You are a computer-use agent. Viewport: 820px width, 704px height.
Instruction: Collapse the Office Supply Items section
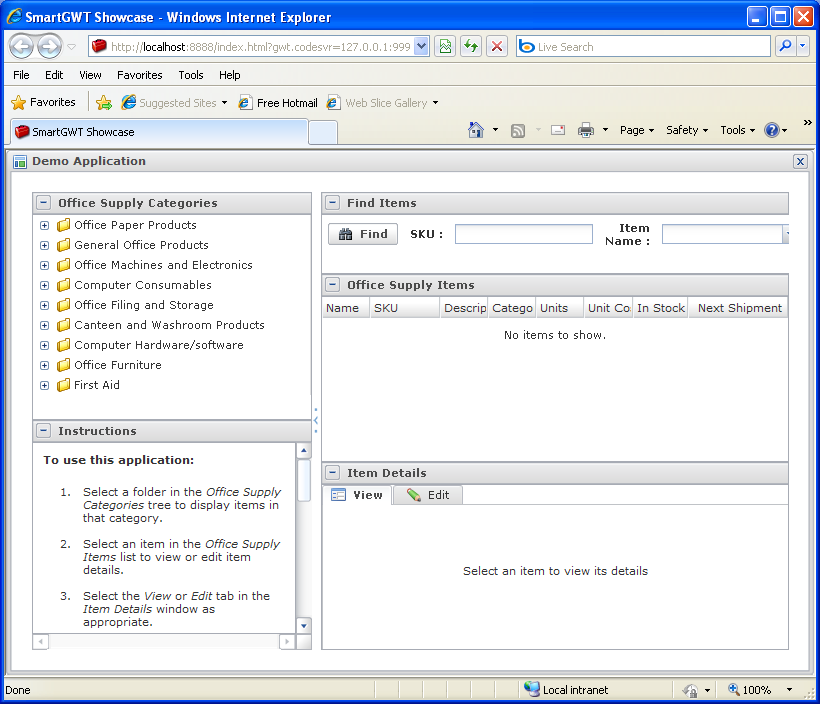coord(333,285)
